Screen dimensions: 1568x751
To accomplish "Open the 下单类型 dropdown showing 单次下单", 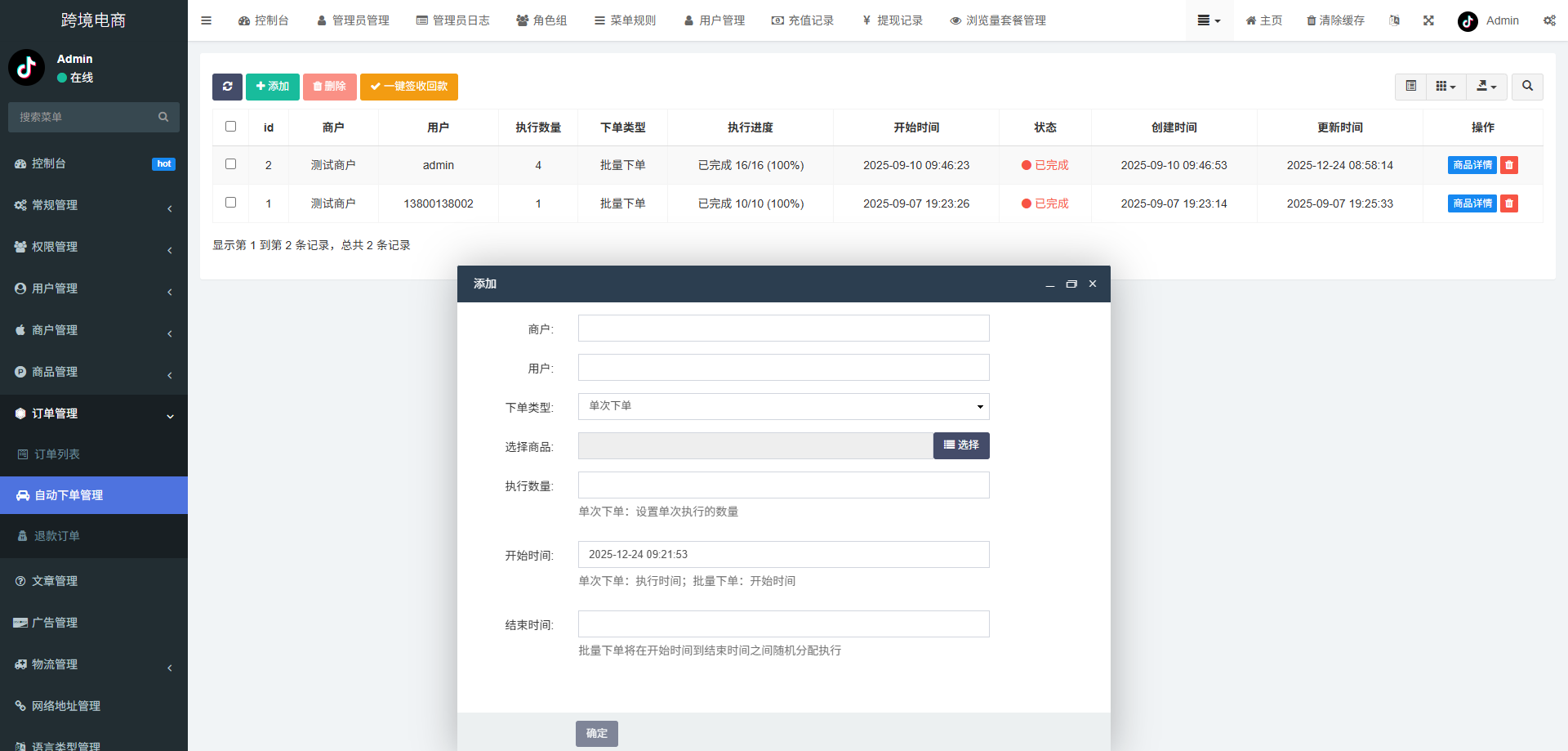I will 782,406.
